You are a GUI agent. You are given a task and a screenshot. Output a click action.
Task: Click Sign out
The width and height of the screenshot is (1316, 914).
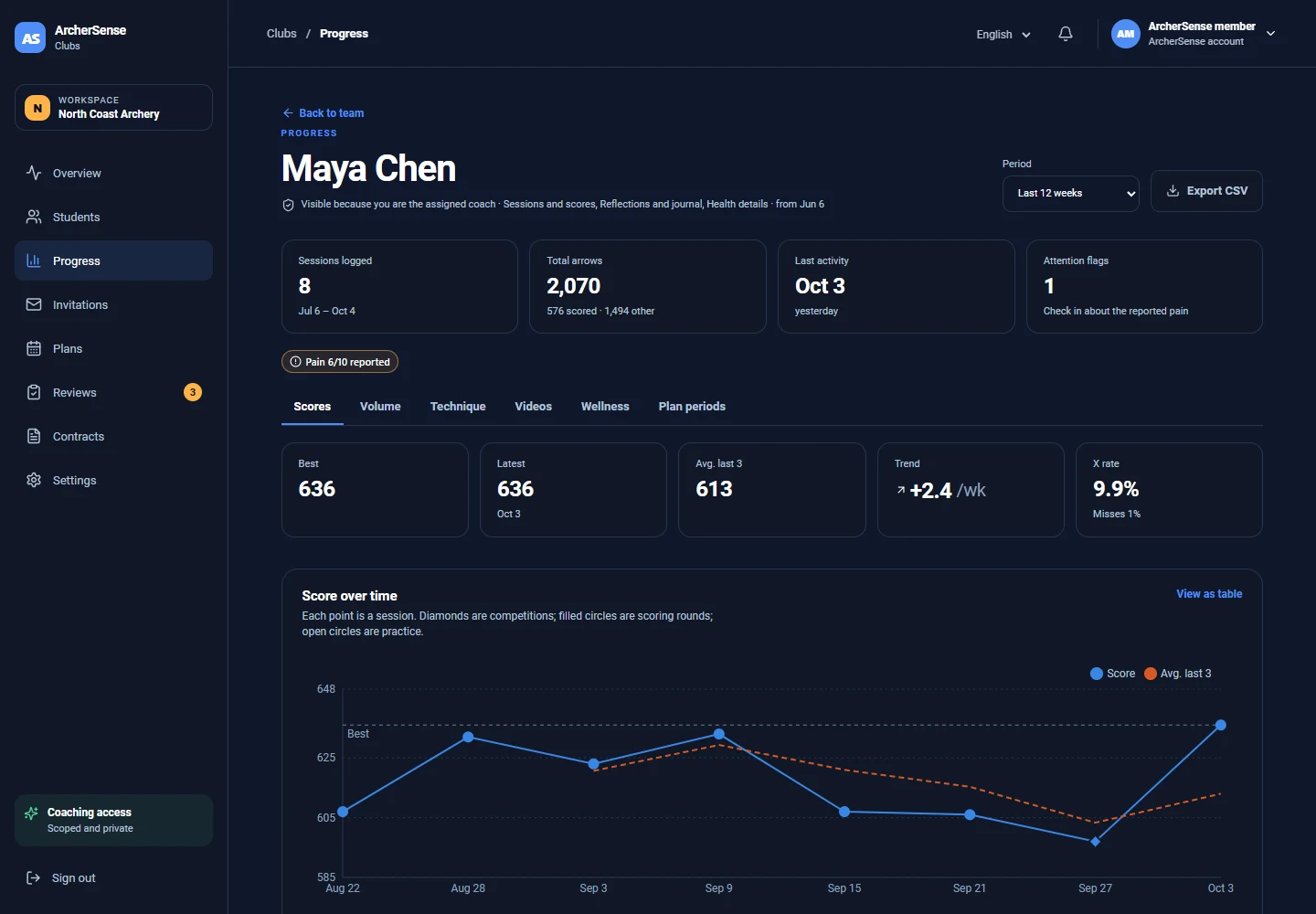[113, 877]
